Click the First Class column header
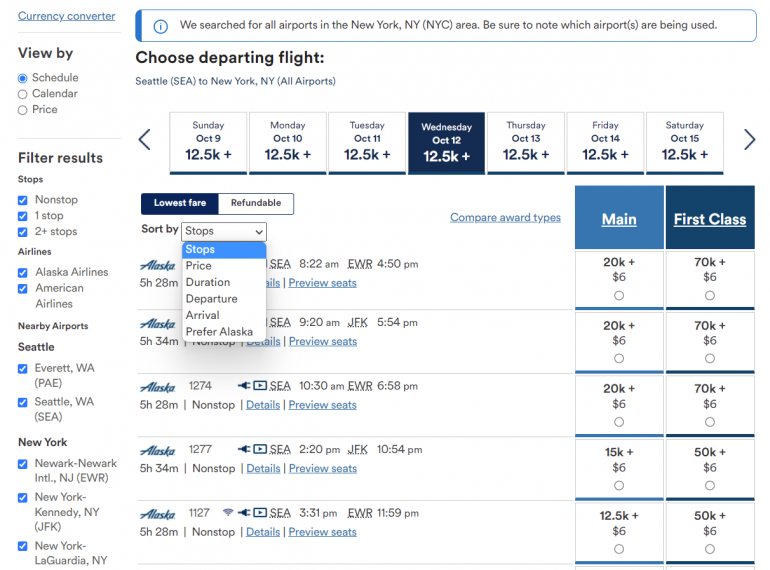The height and width of the screenshot is (570, 770). click(x=710, y=219)
